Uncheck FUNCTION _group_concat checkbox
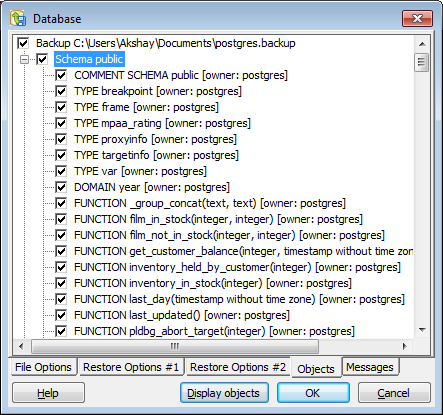 pos(61,203)
